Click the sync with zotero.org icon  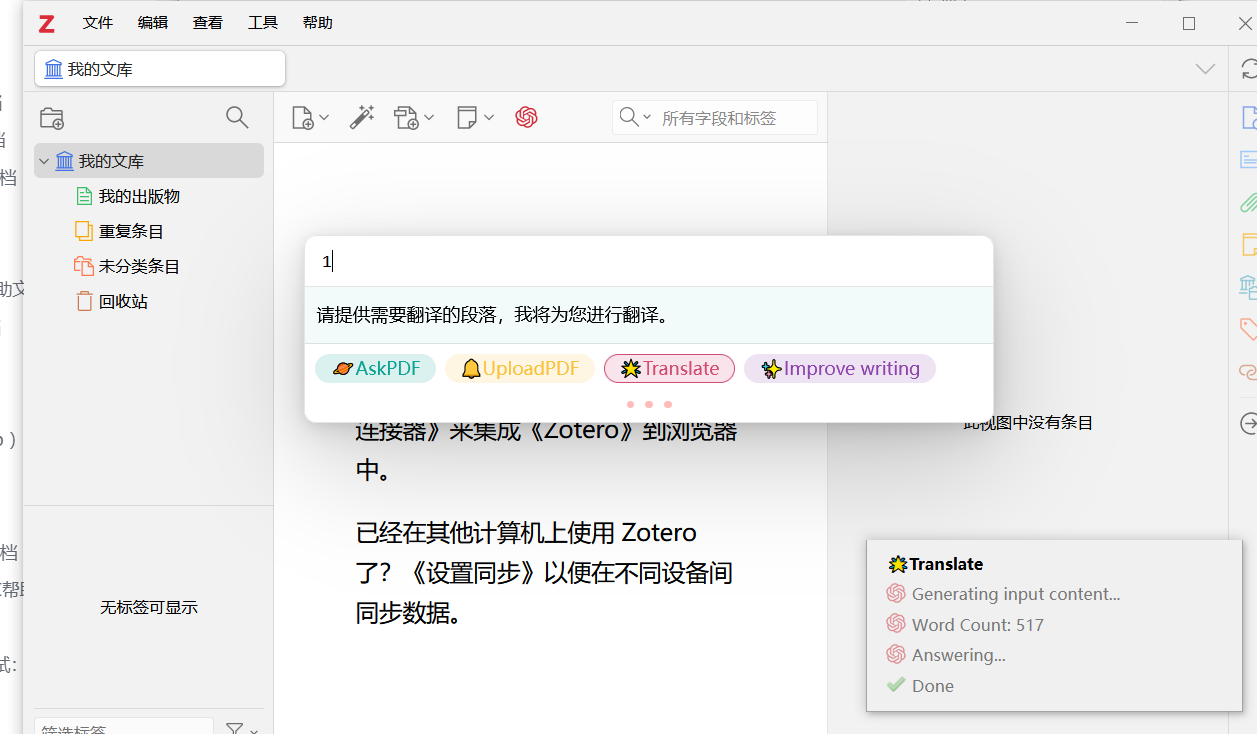click(x=1248, y=69)
